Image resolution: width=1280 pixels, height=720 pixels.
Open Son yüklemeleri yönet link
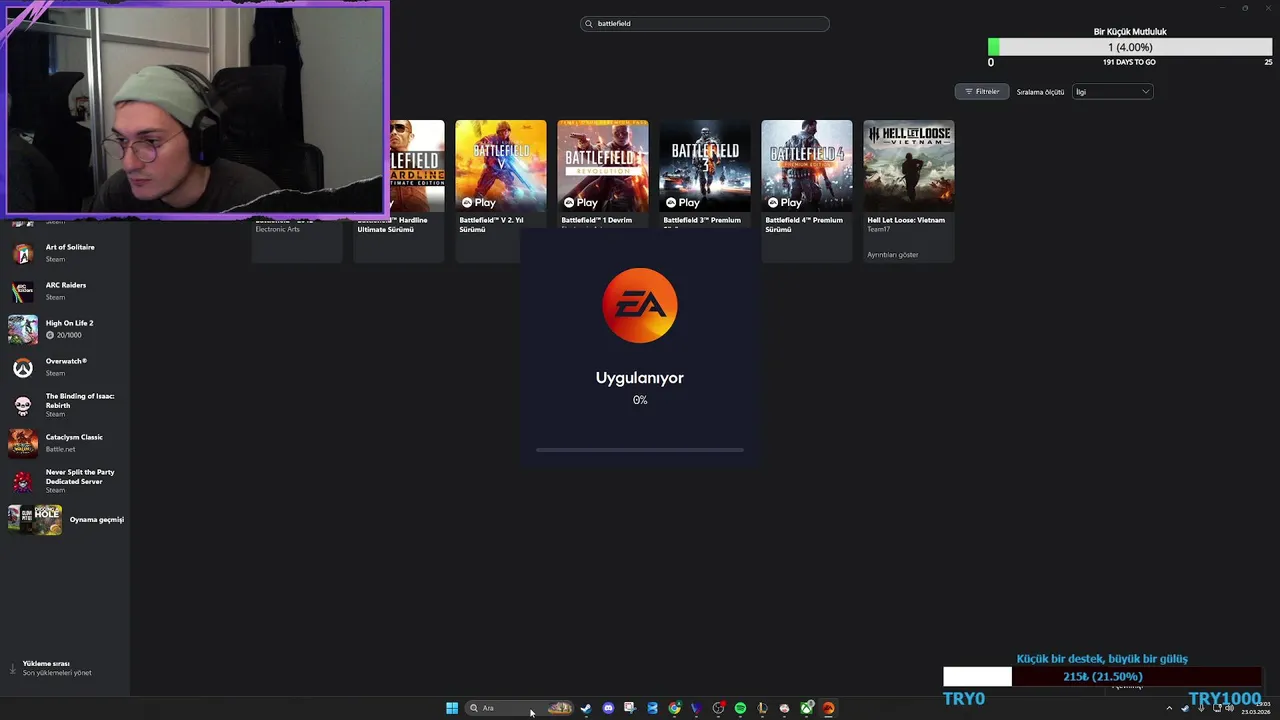(57, 673)
